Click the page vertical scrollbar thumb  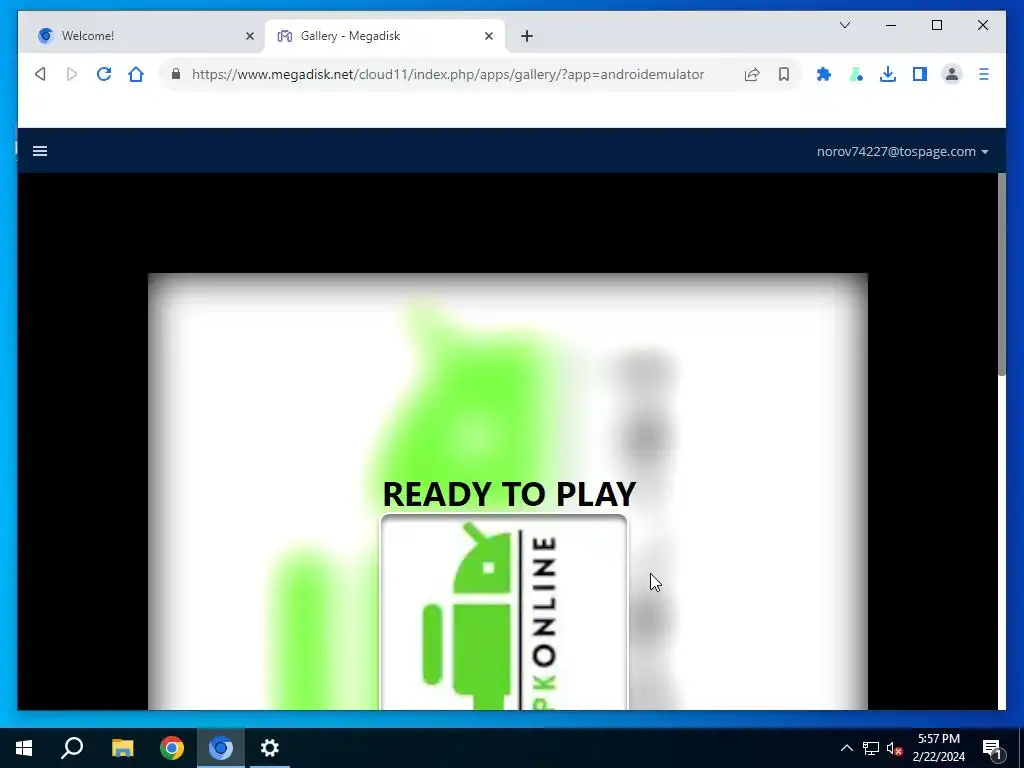coord(1002,274)
